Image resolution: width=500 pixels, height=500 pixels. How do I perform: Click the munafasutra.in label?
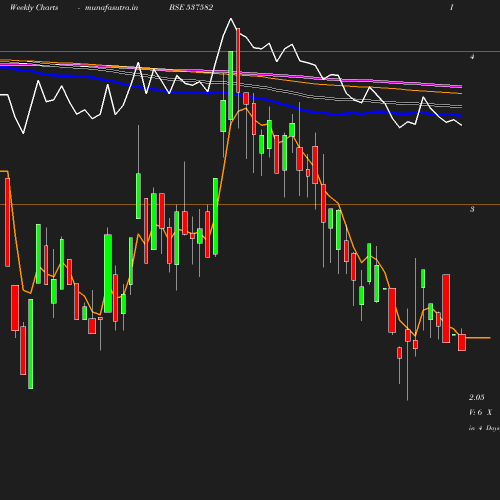(x=111, y=8)
